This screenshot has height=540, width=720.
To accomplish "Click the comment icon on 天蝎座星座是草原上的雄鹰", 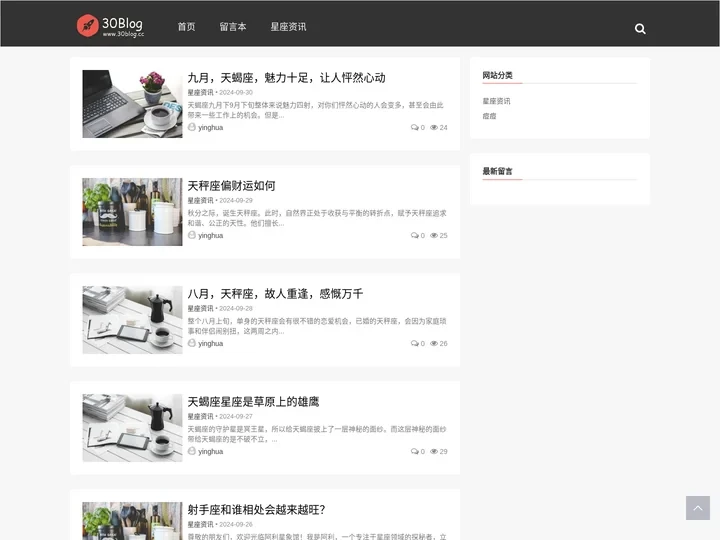I will pyautogui.click(x=415, y=451).
